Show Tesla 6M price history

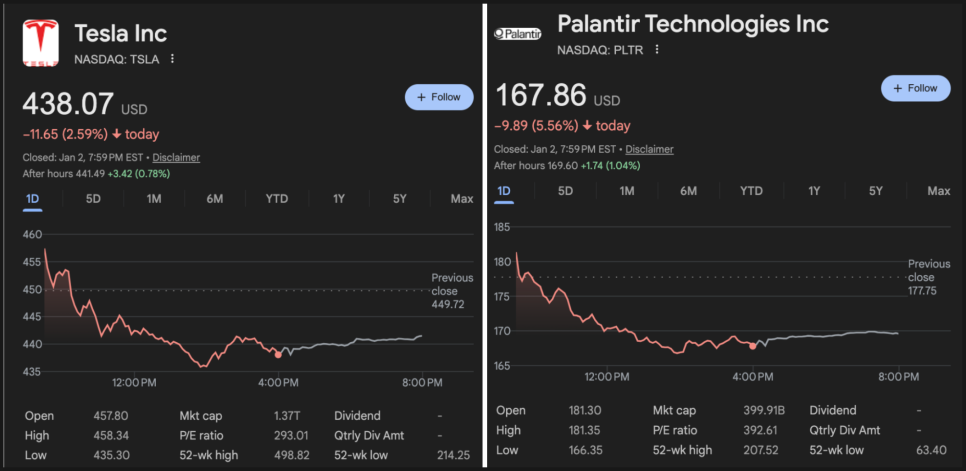click(215, 199)
